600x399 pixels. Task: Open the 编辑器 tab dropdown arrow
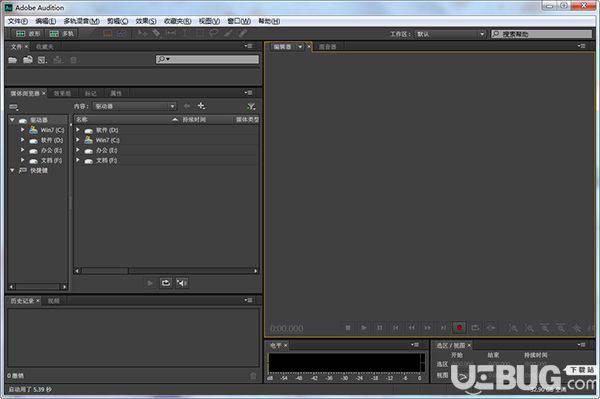click(300, 47)
